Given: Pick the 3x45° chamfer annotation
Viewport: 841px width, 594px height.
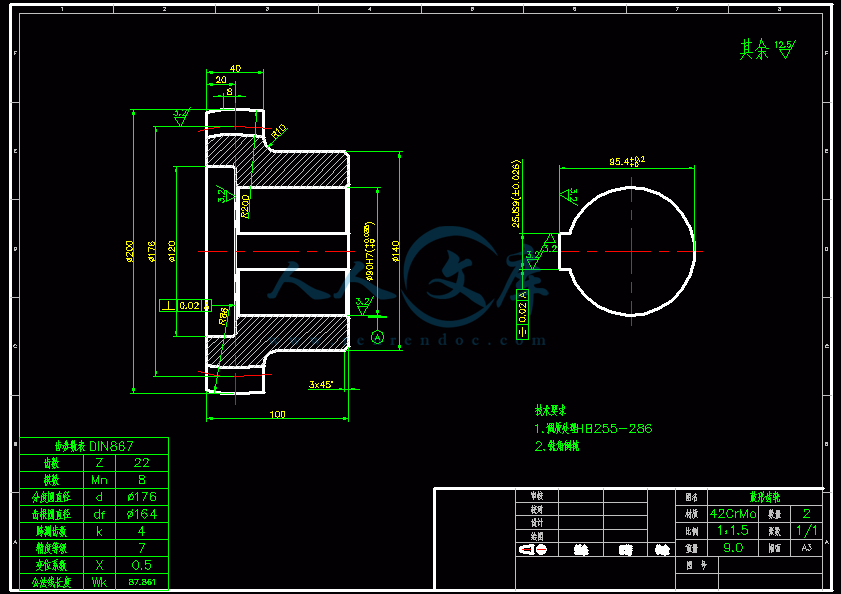Looking at the screenshot, I should 321,384.
